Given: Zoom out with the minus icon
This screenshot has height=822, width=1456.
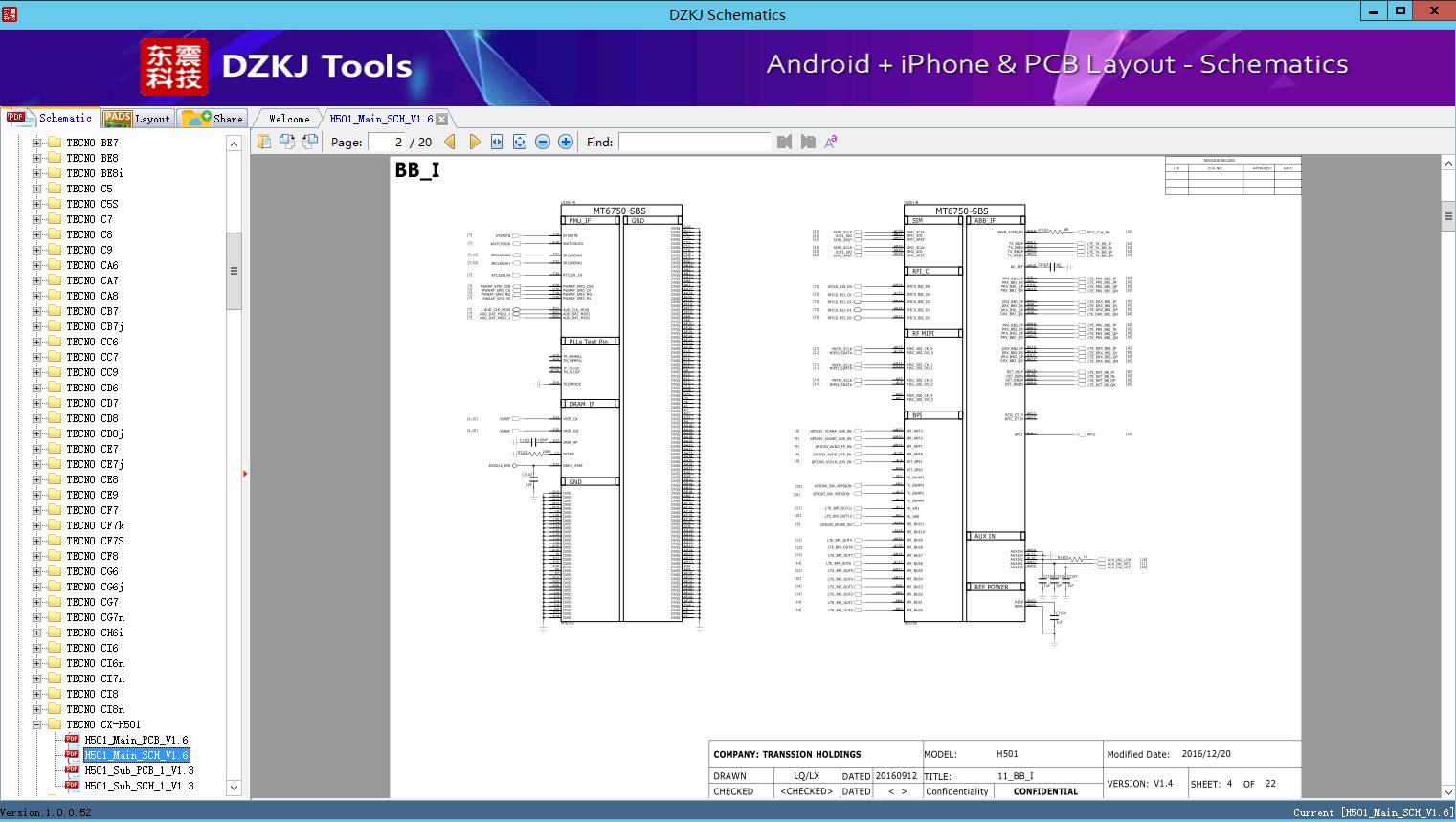Looking at the screenshot, I should pos(543,142).
